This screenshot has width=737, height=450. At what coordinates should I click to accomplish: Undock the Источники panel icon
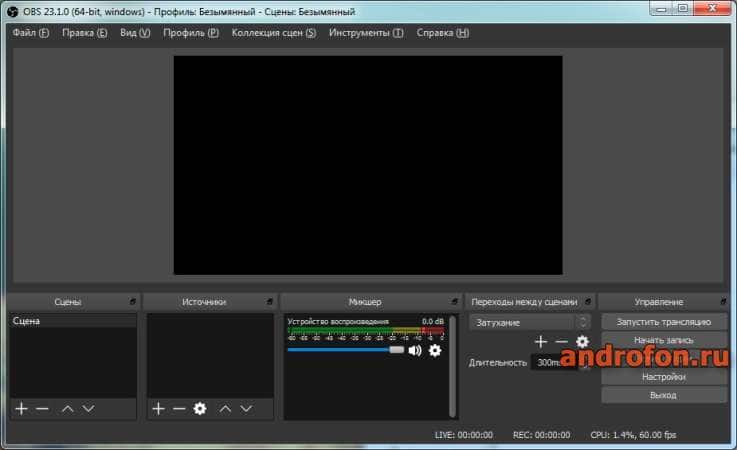(269, 301)
